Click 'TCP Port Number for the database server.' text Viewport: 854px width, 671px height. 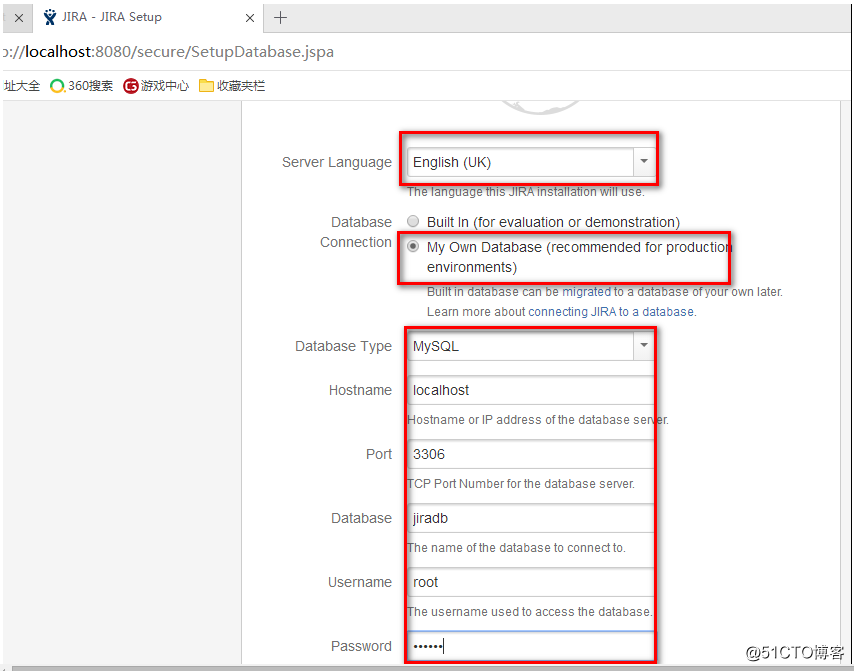click(x=521, y=484)
